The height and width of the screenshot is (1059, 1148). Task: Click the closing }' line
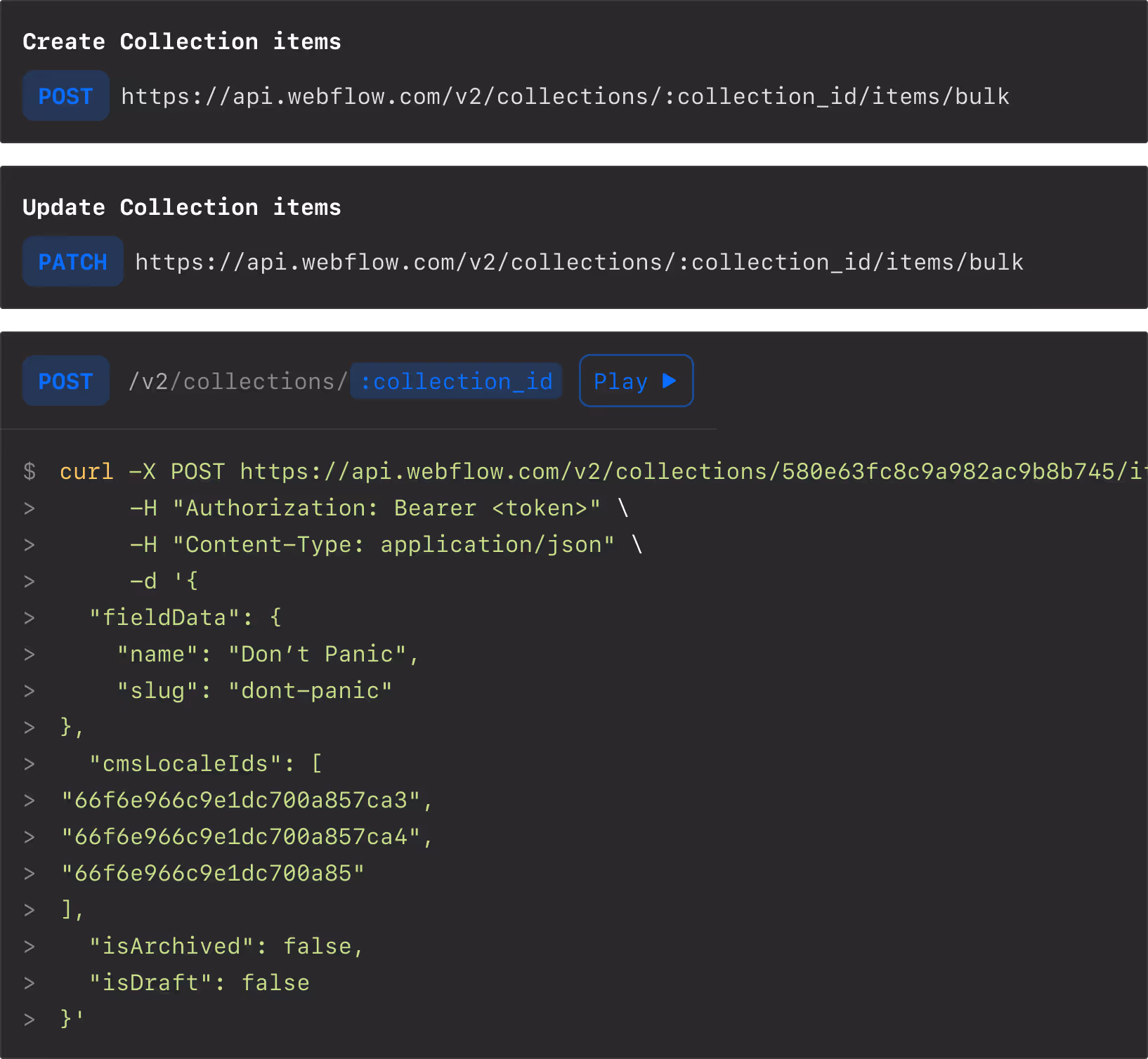pos(72,1019)
